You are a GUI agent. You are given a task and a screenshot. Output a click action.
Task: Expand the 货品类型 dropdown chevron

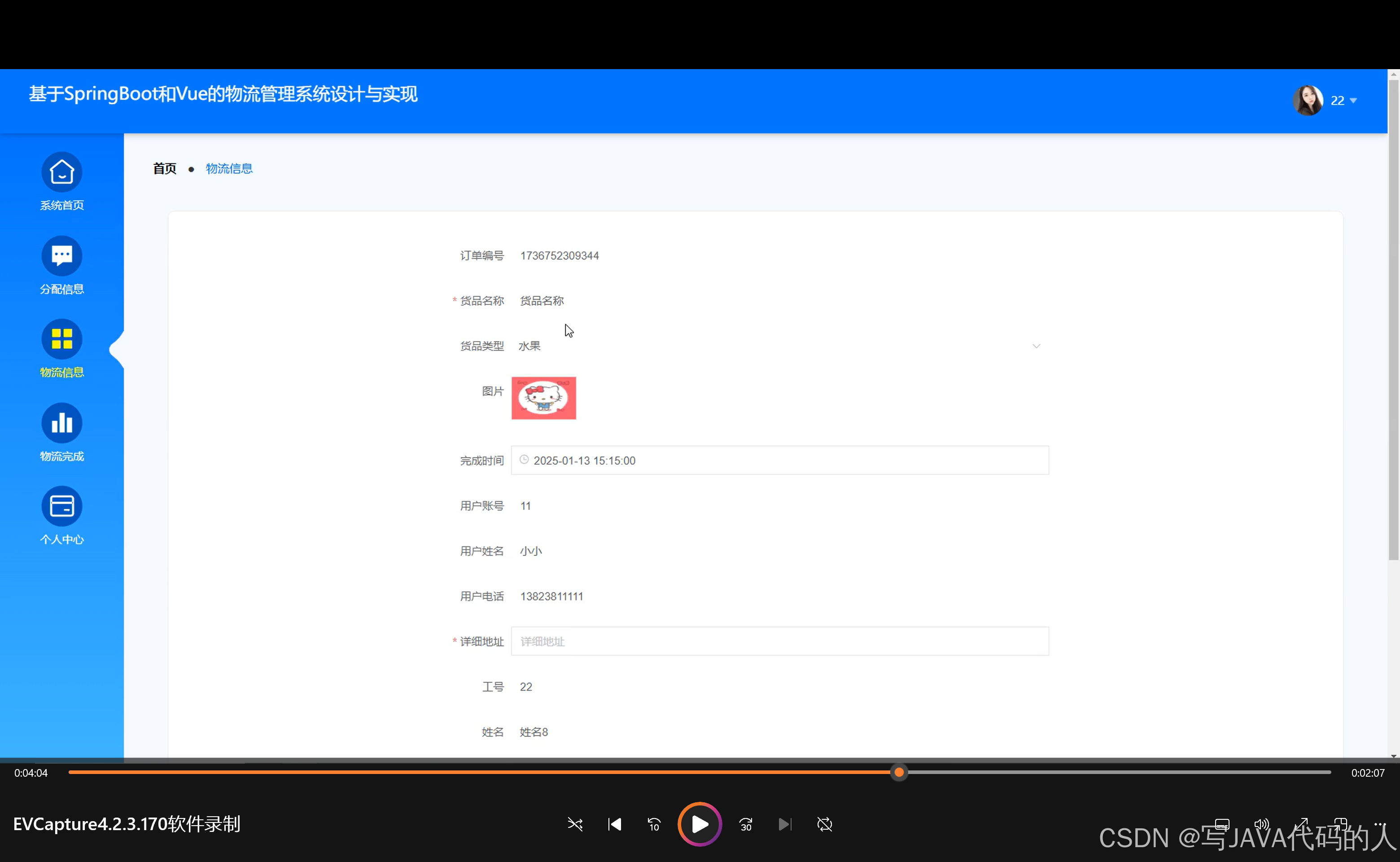pyautogui.click(x=1036, y=346)
